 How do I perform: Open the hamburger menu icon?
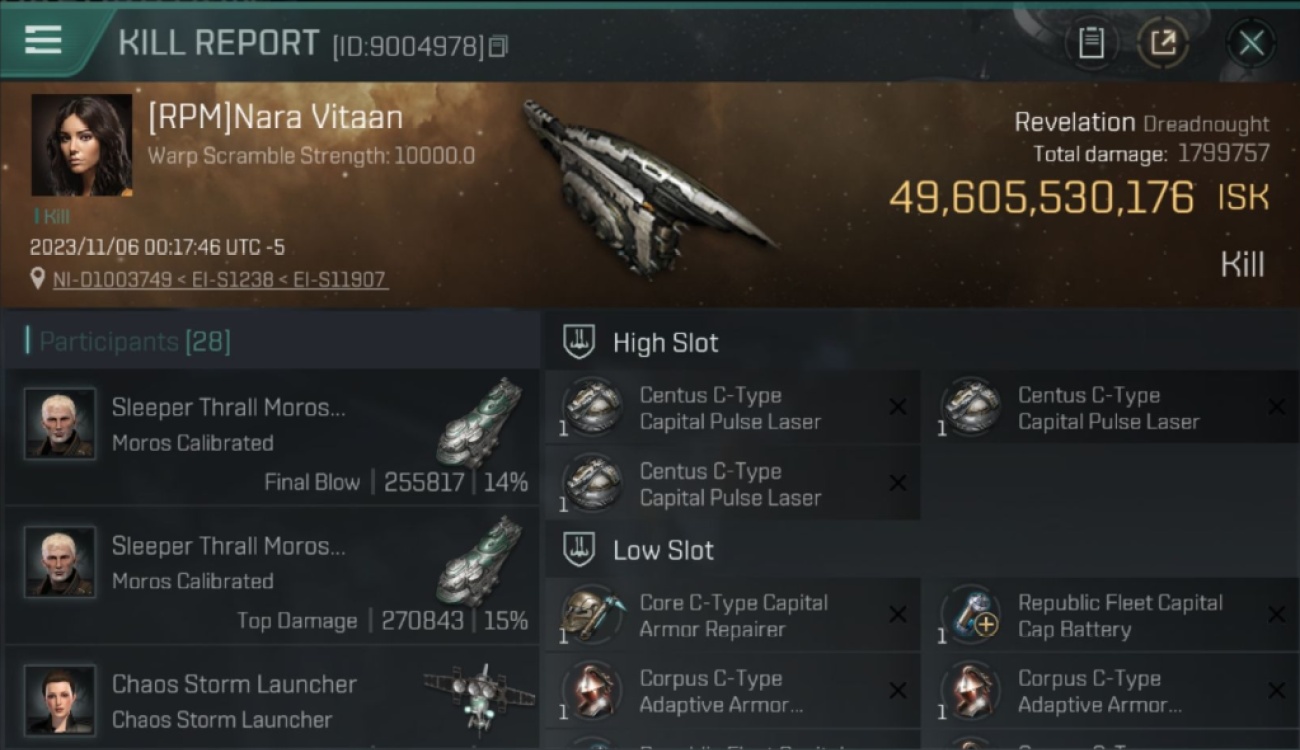(43, 40)
